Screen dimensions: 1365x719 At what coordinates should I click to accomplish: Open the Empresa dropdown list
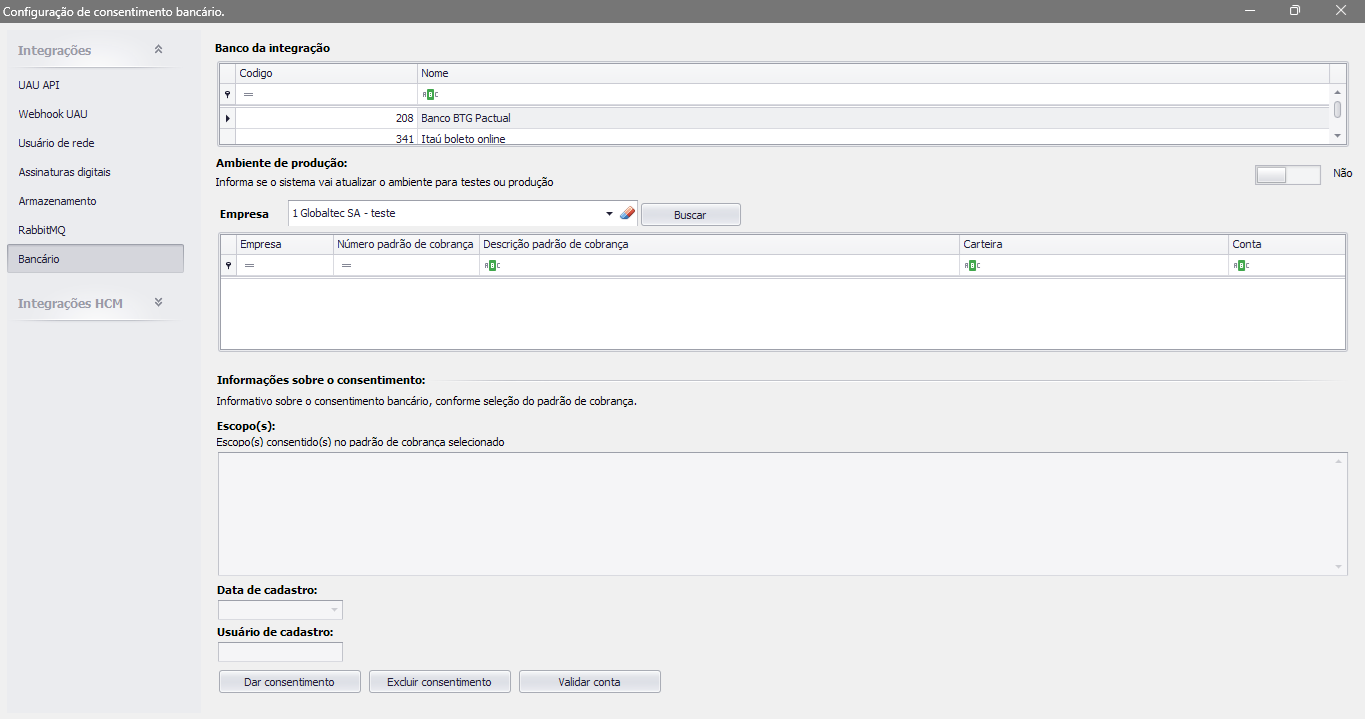click(609, 214)
